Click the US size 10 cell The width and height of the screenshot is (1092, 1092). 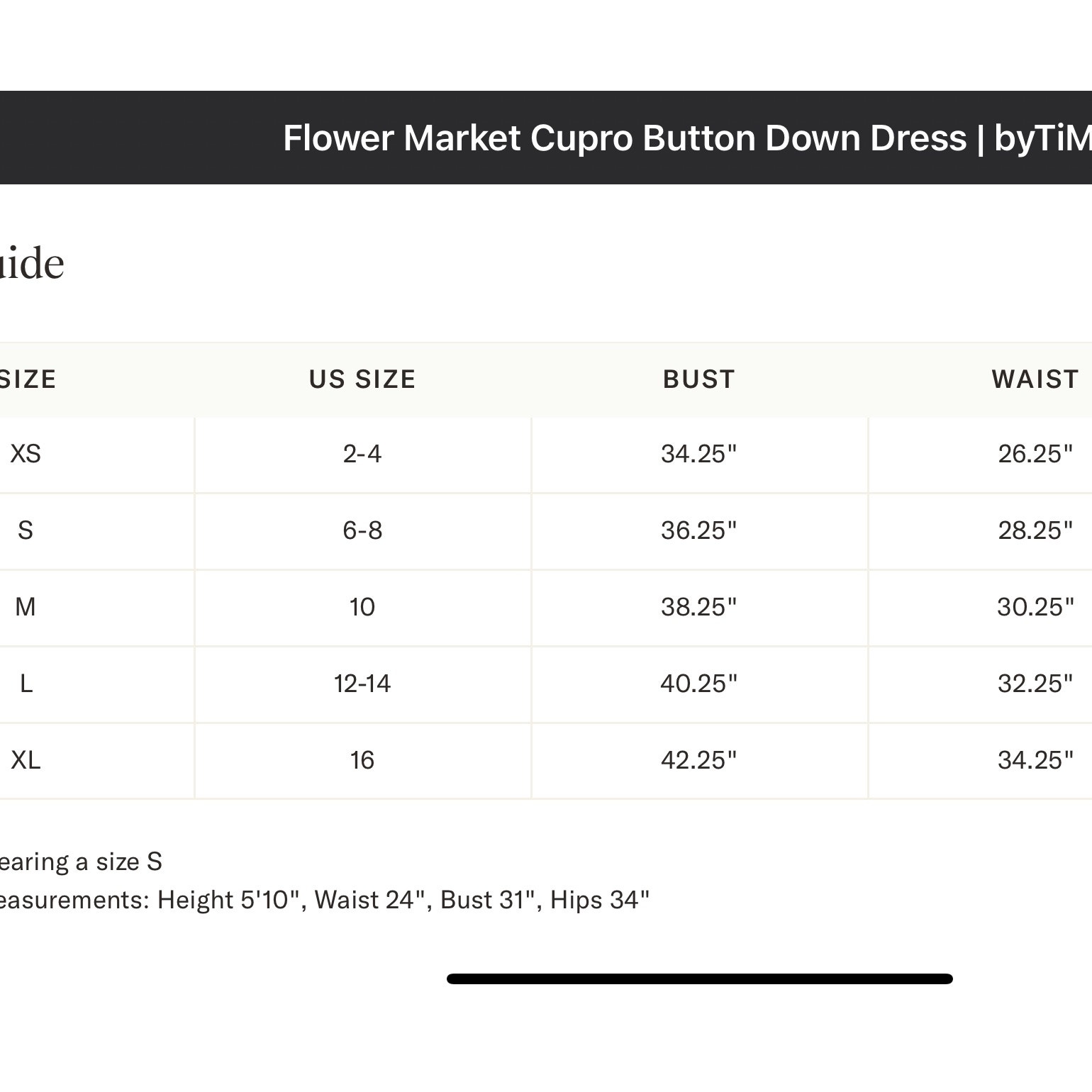362,607
